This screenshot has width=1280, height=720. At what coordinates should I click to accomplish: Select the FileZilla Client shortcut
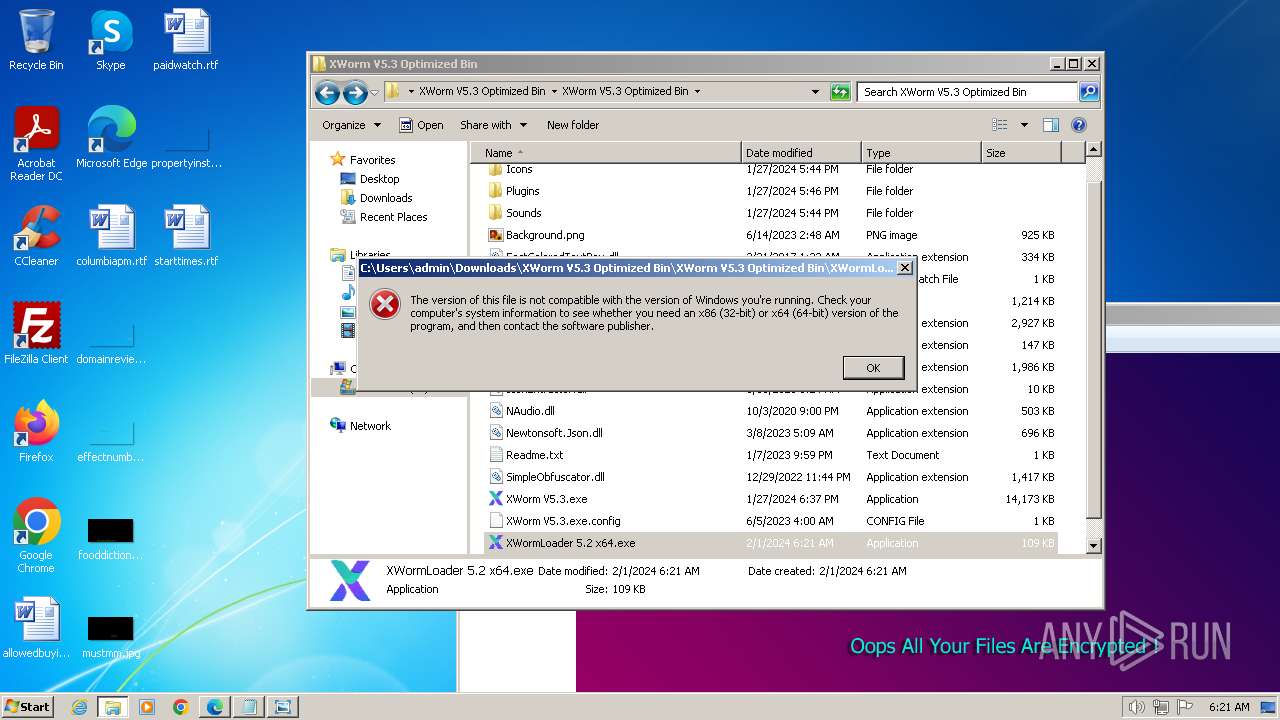(36, 334)
